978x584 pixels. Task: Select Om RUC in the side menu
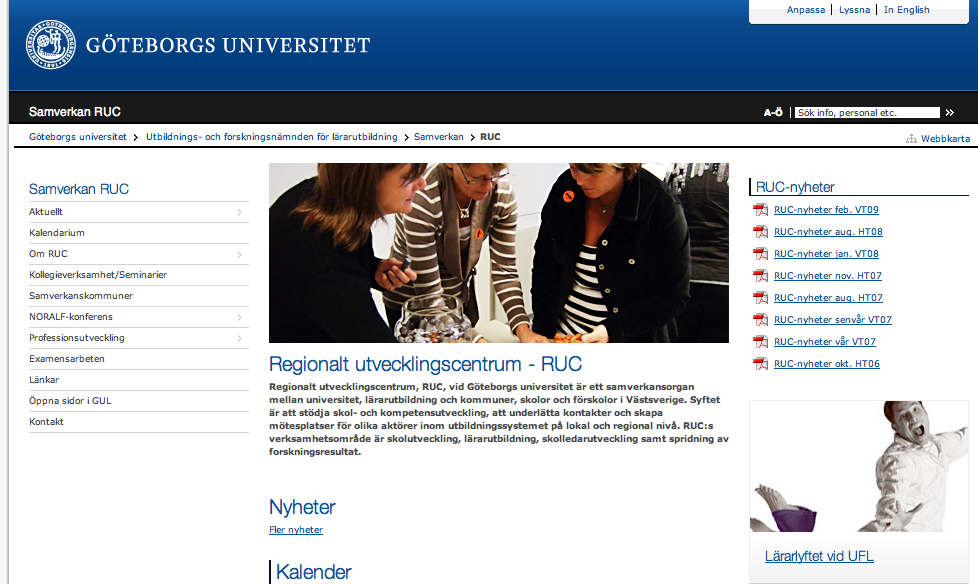click(48, 254)
